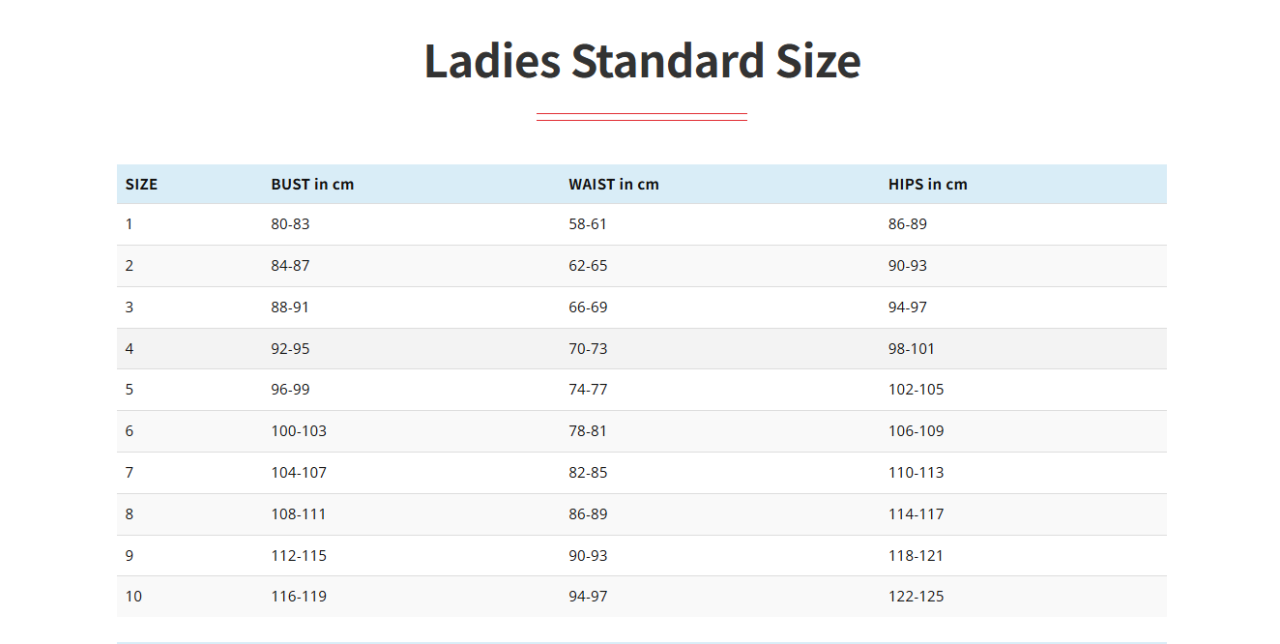Select the hips value 122-125
The image size is (1280, 644).
point(916,596)
